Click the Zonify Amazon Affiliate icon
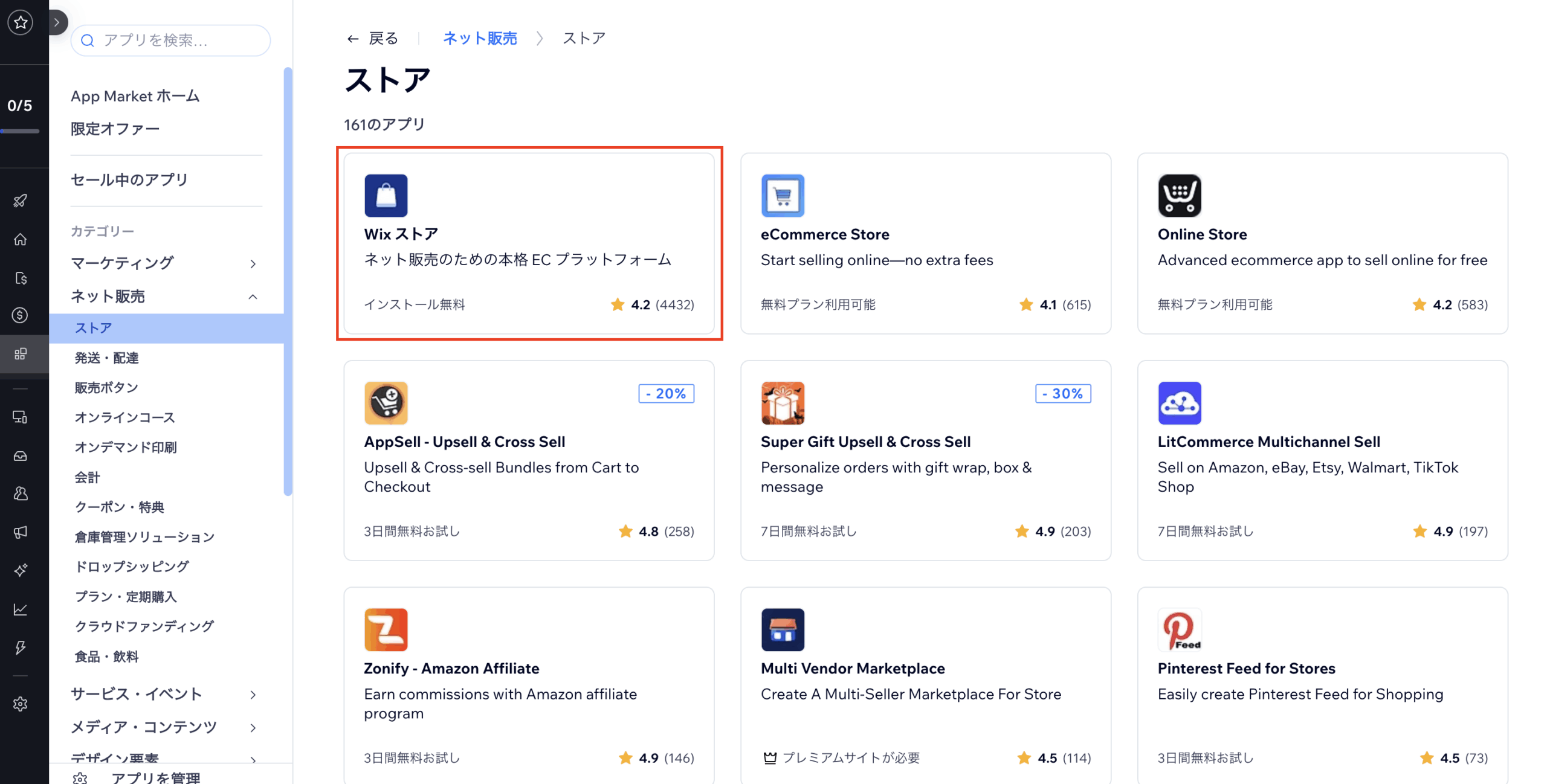 pos(386,629)
